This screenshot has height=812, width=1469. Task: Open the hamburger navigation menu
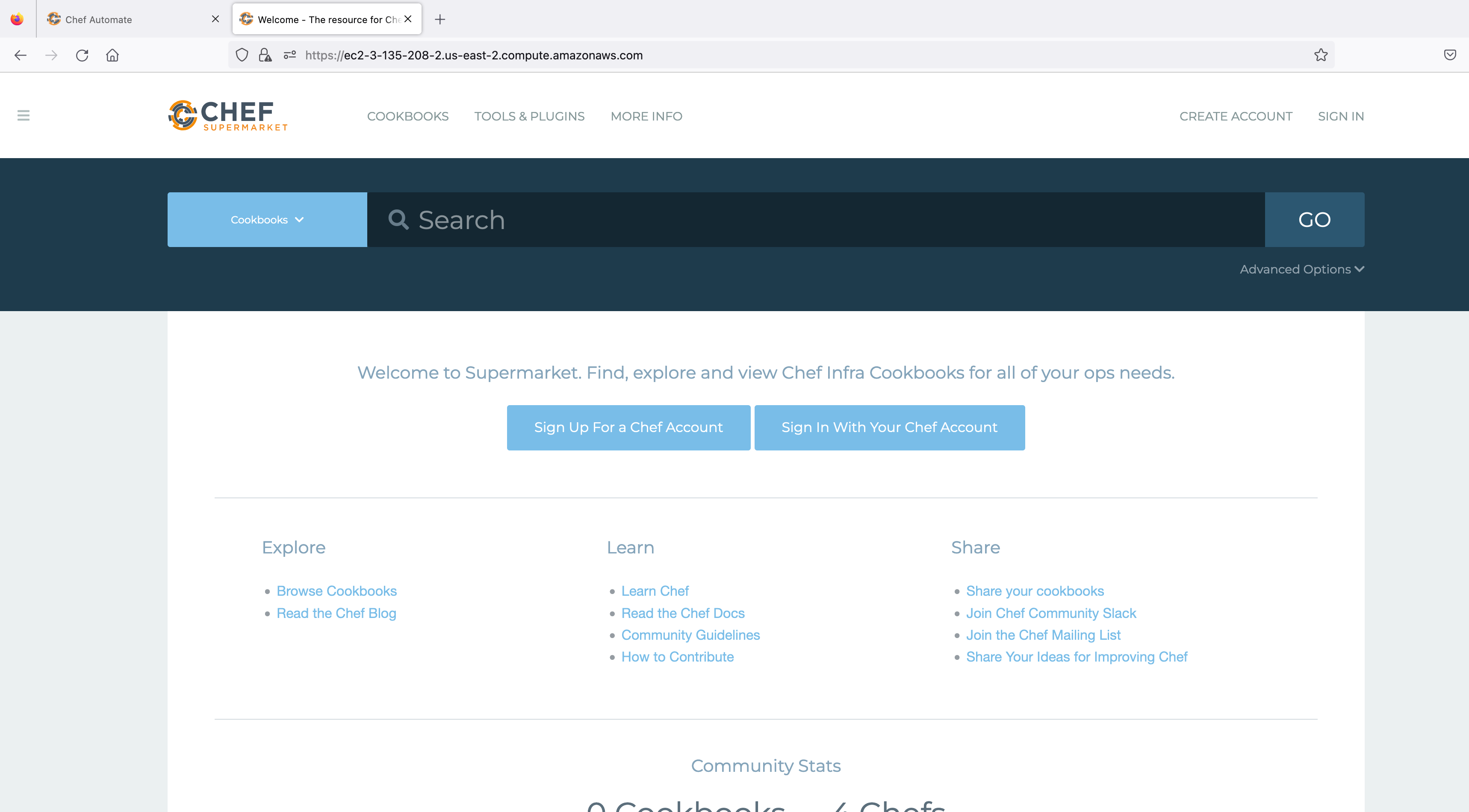24,115
